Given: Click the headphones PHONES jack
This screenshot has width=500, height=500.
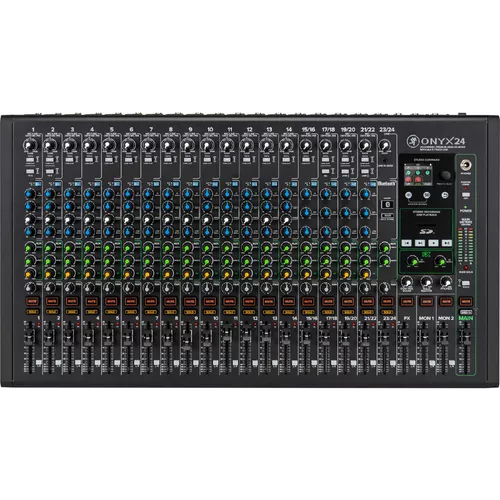Looking at the screenshot, I should tap(465, 165).
